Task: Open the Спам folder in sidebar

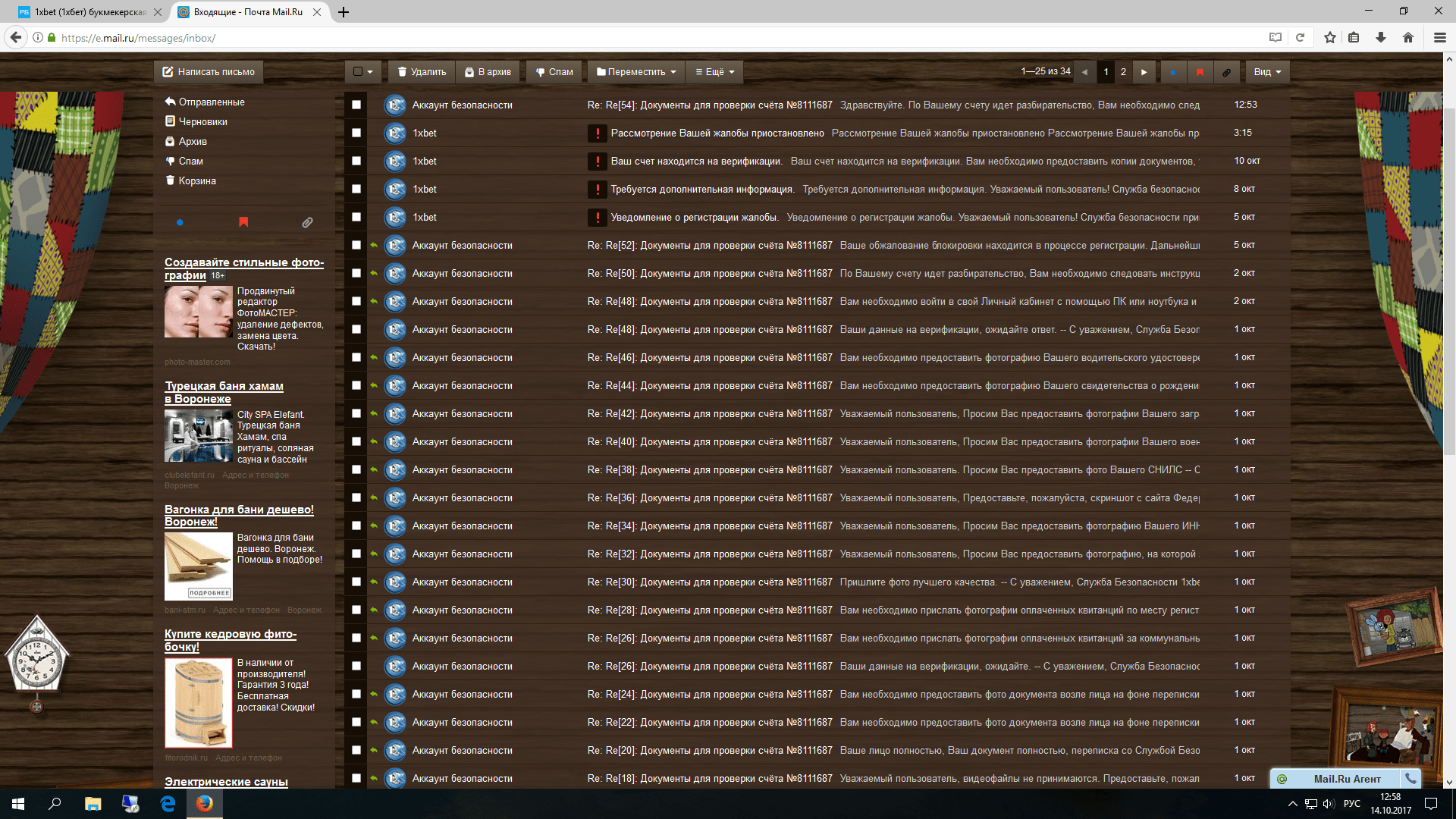Action: tap(190, 161)
